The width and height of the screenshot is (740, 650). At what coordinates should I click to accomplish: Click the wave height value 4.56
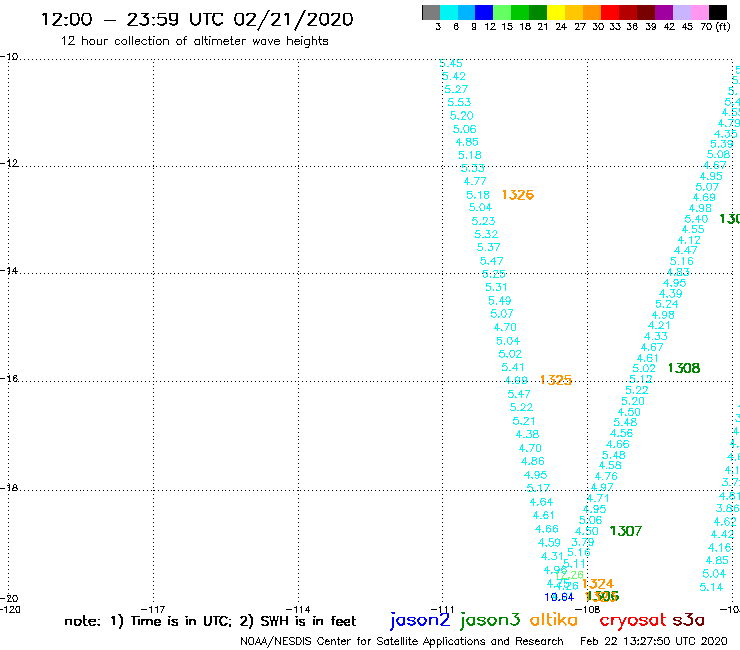[622, 433]
